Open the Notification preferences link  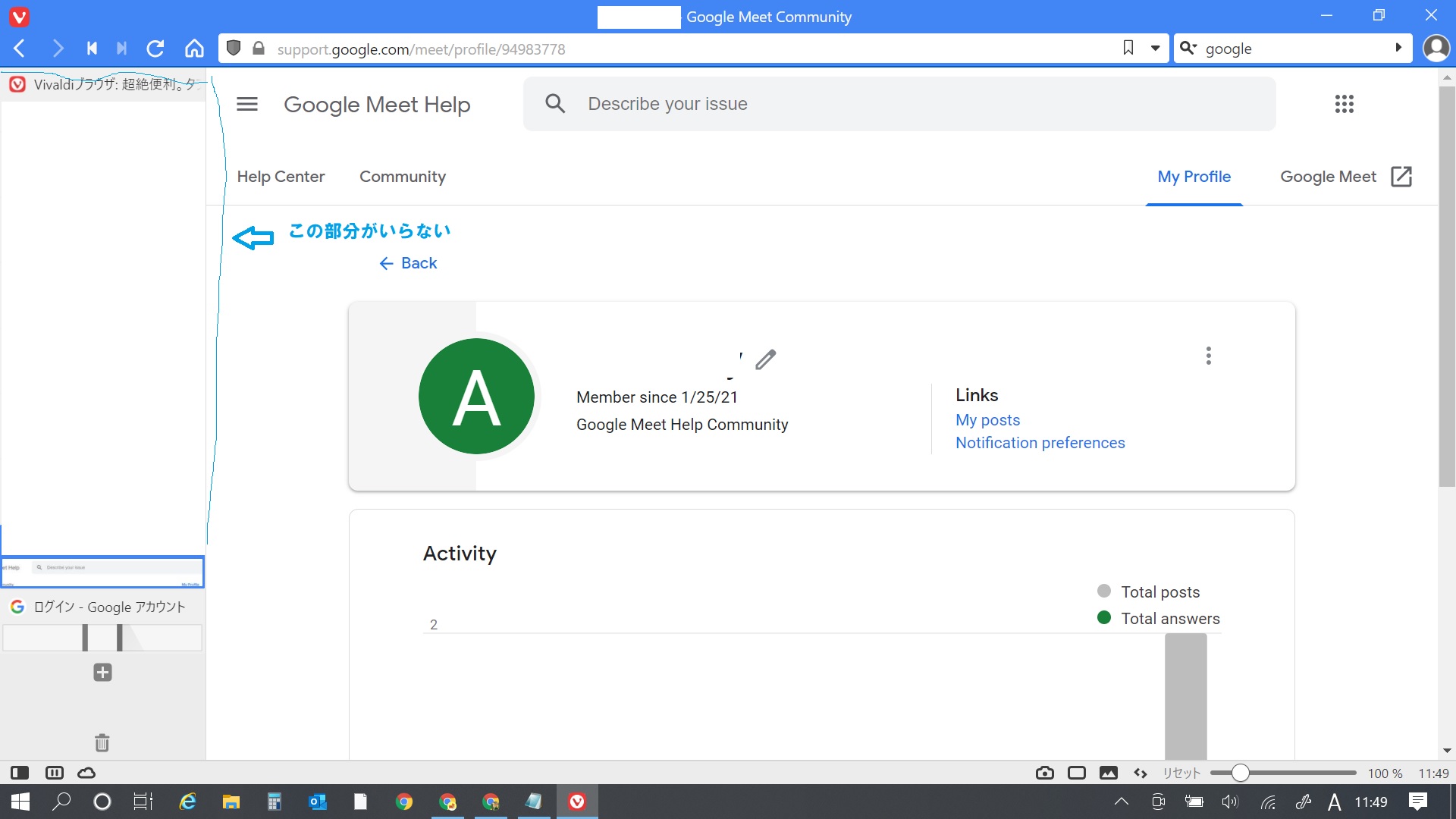[1040, 443]
